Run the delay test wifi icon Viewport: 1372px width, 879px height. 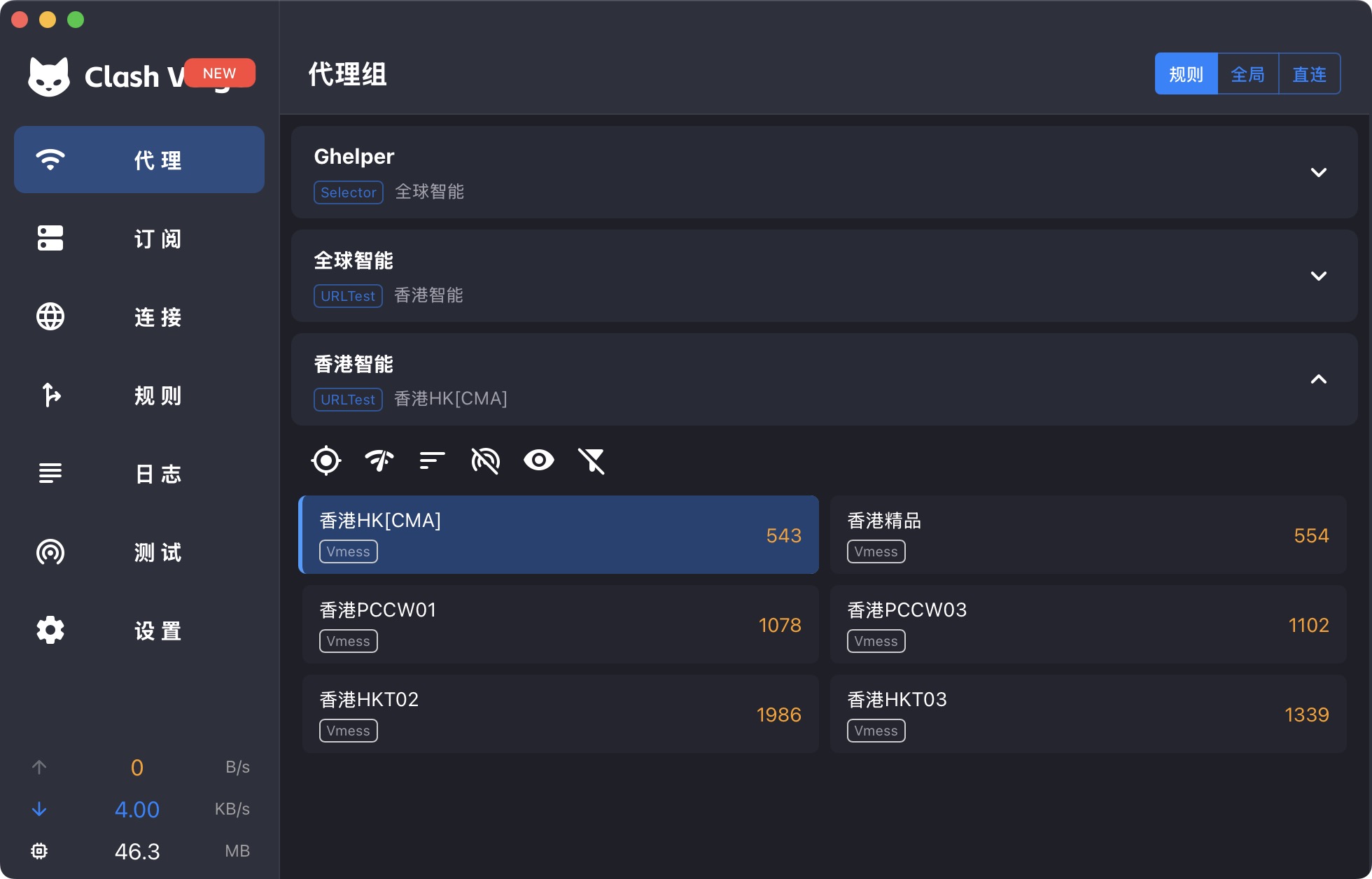click(x=379, y=460)
